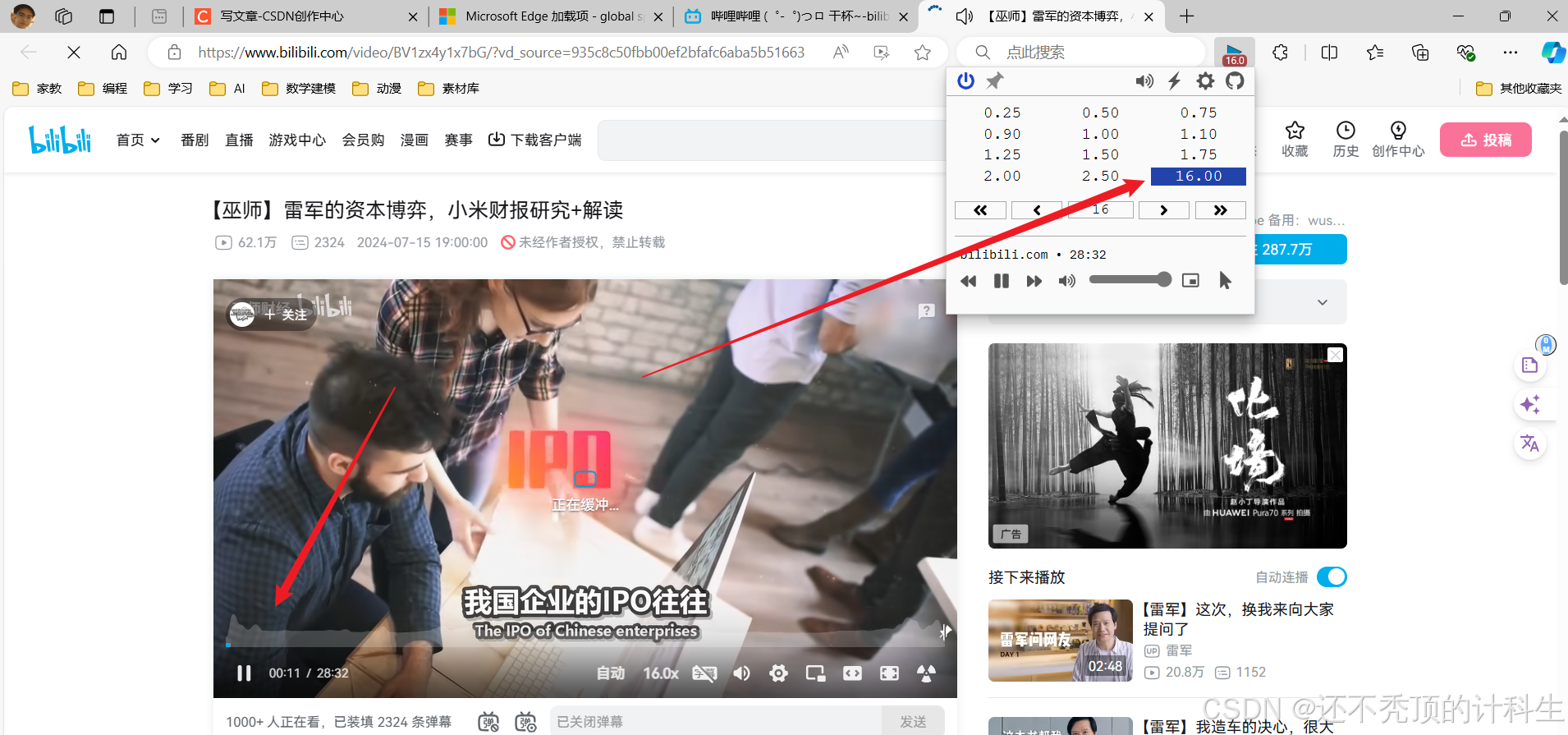Select the 0.50 playback speed preset
This screenshot has width=1568, height=735.
tap(1100, 113)
